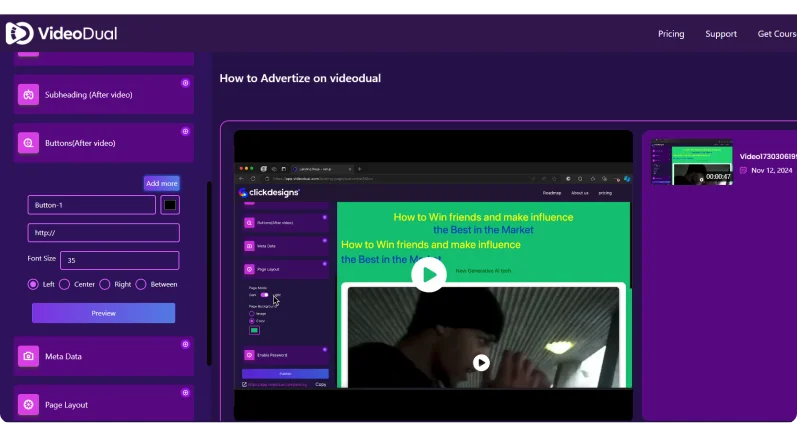Click the Subheading (After video) section icon

pos(28,95)
